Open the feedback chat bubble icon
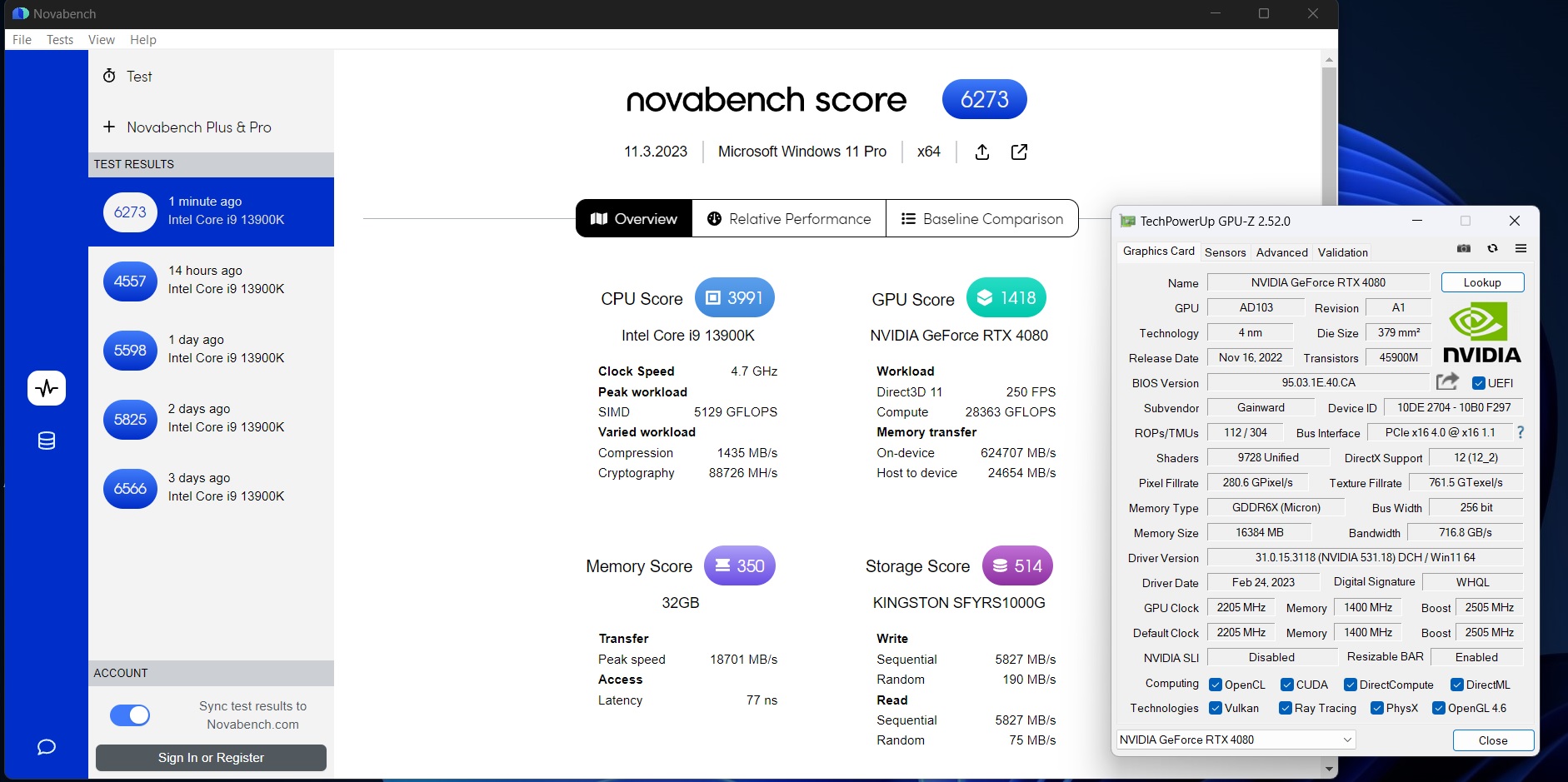The image size is (1568, 782). click(x=47, y=747)
